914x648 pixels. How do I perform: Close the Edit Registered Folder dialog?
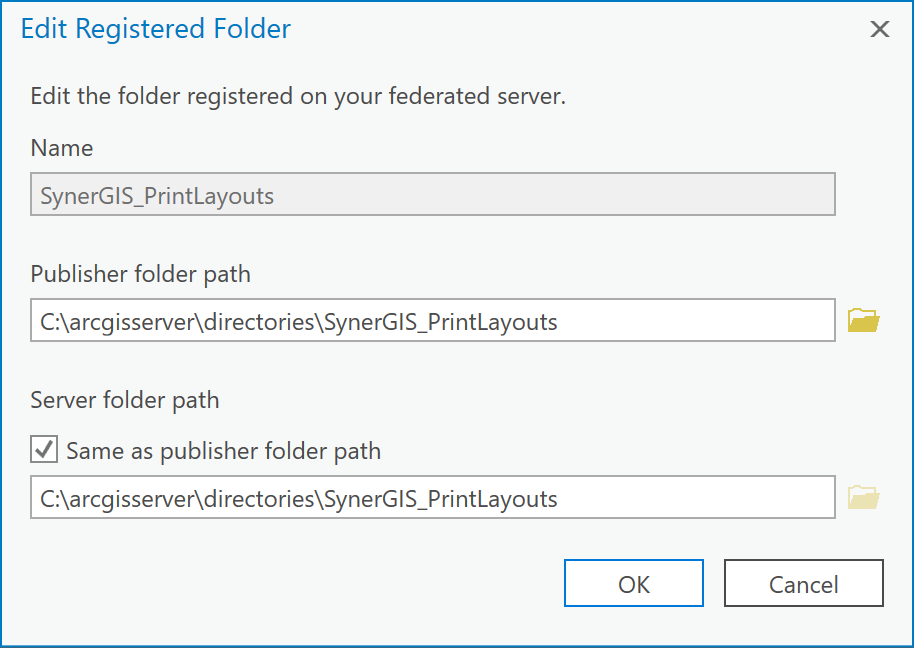[x=878, y=29]
